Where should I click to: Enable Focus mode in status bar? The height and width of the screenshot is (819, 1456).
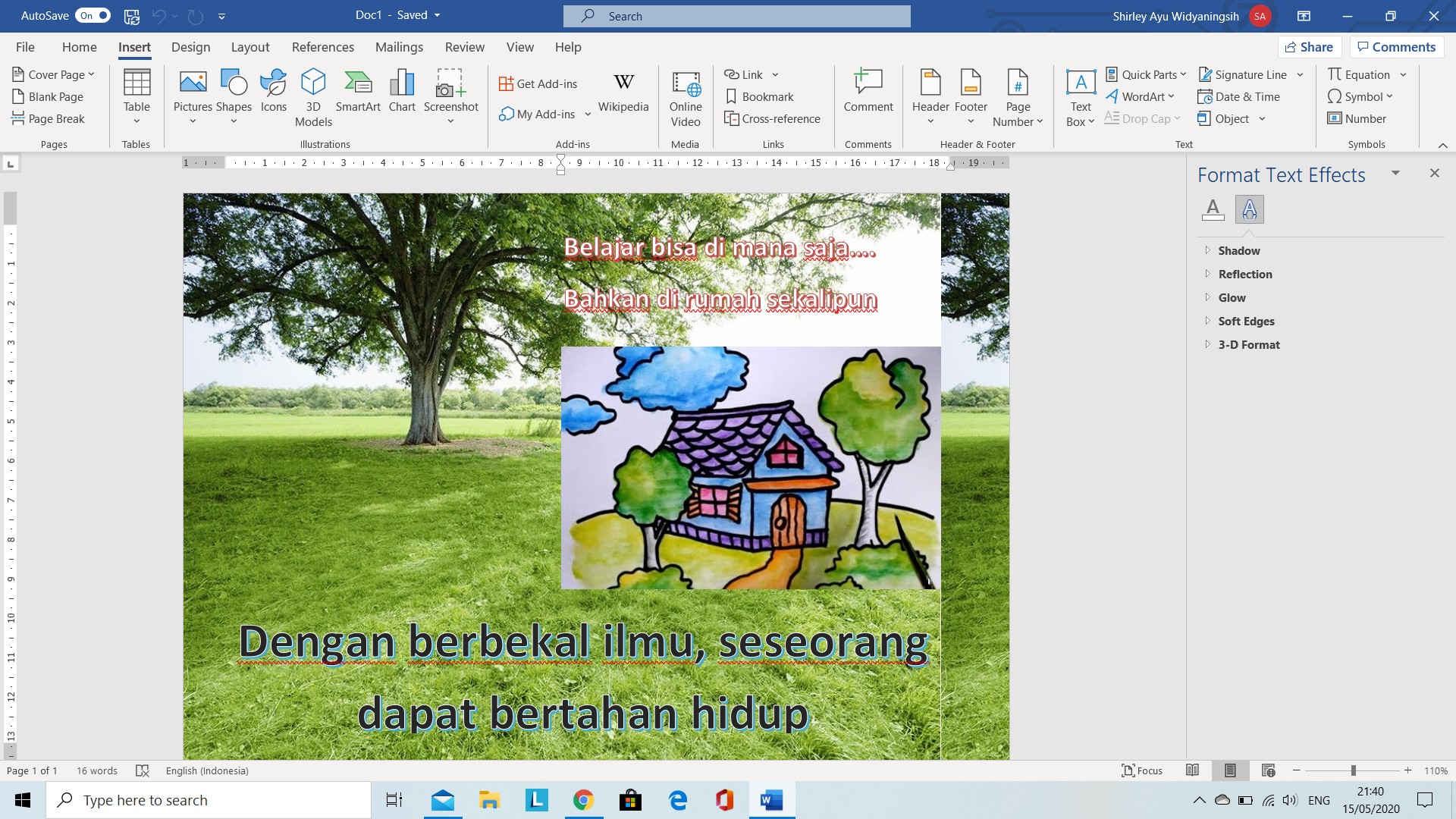point(1142,770)
